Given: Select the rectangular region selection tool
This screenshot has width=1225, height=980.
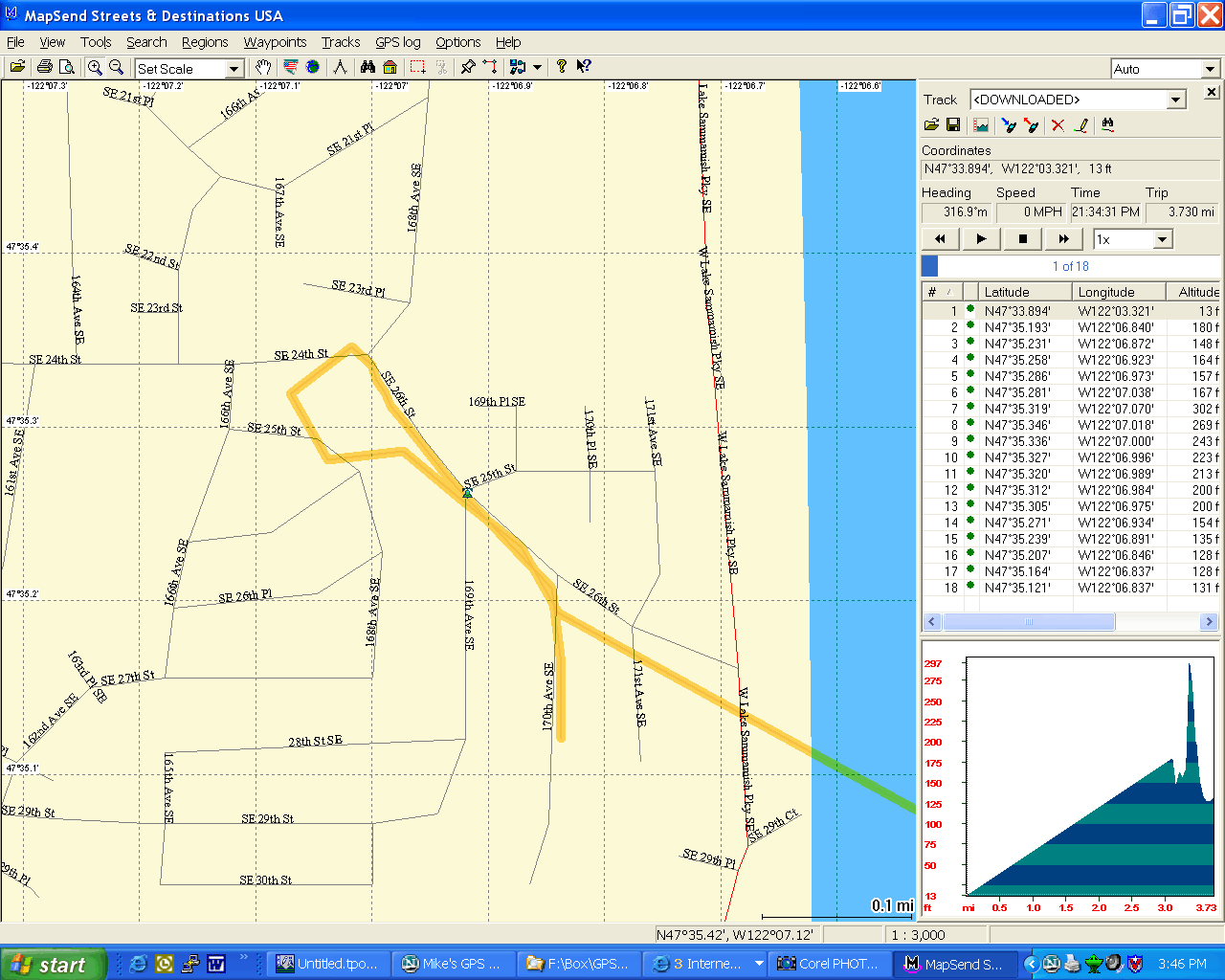Looking at the screenshot, I should pos(417,67).
